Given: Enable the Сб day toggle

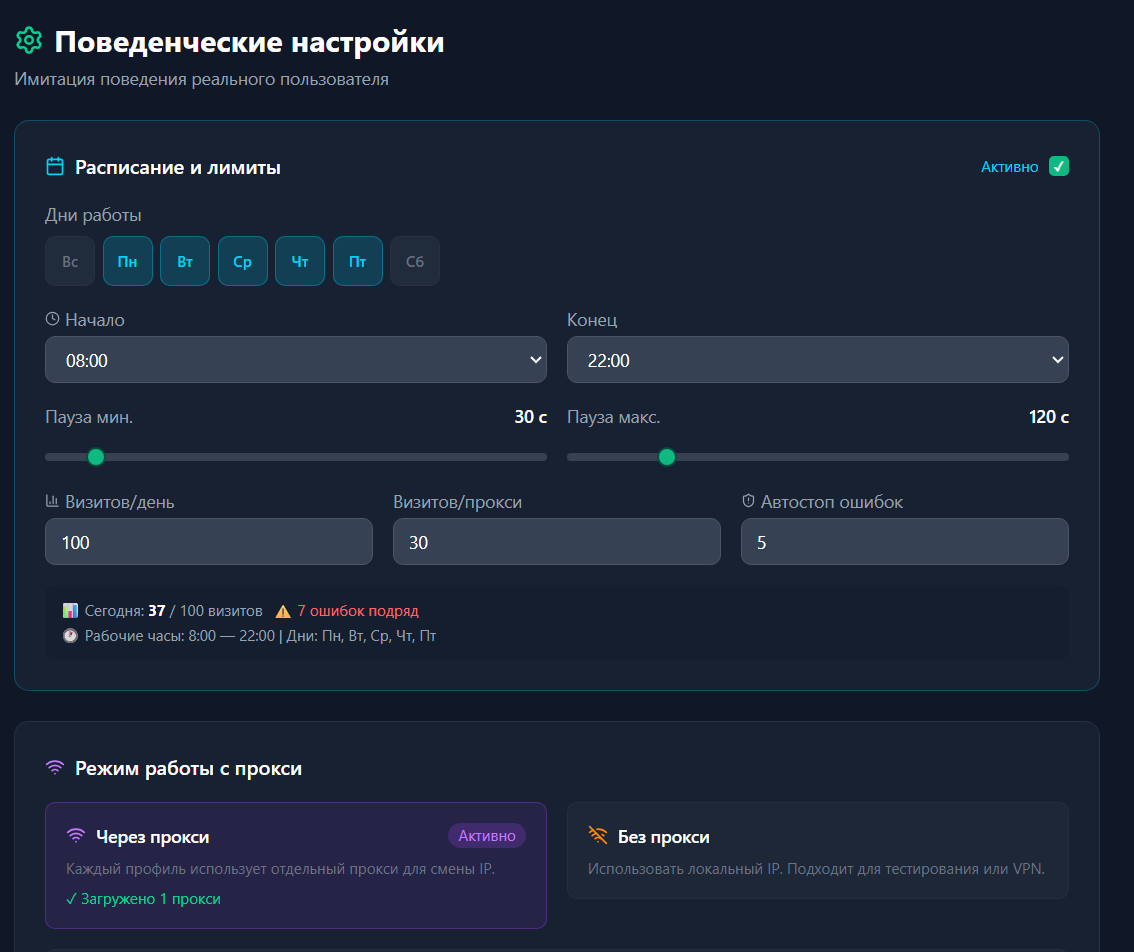Looking at the screenshot, I should [x=415, y=261].
